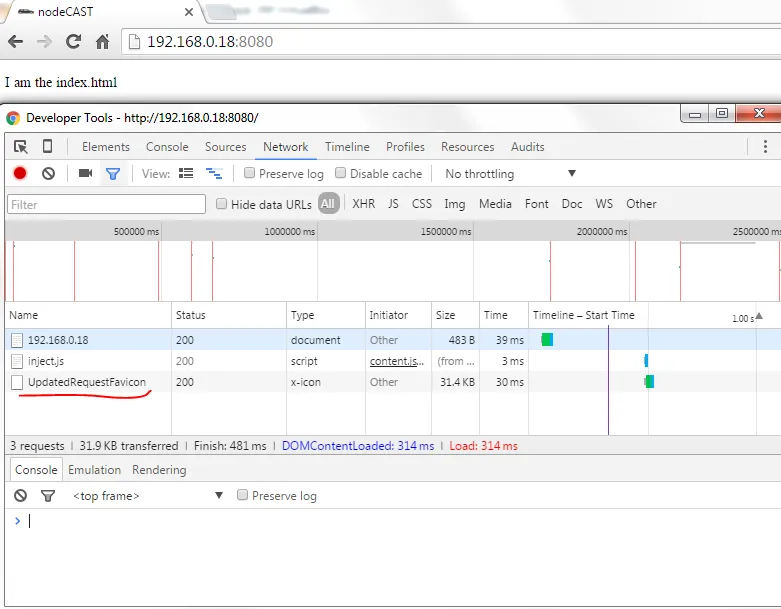781x609 pixels.
Task: Click the green timeline bar for 192.168.0.18
Action: pos(547,340)
